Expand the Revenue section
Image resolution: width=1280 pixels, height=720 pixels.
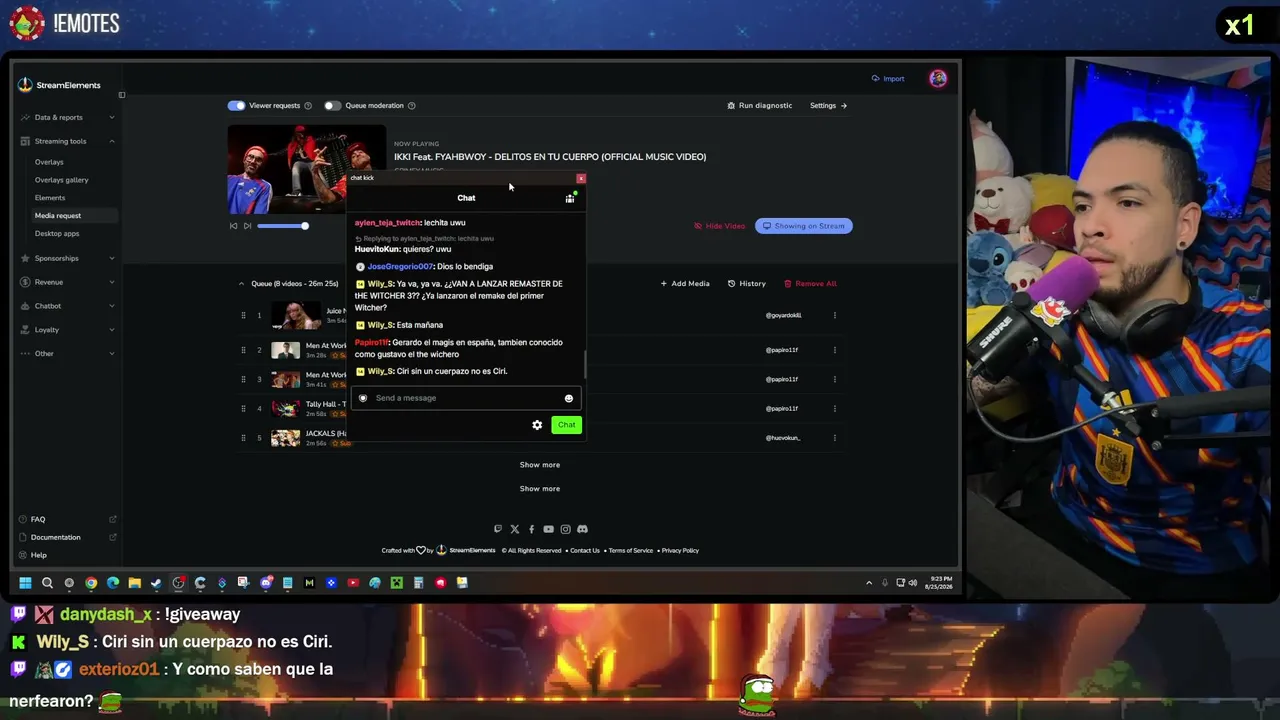(x=67, y=282)
